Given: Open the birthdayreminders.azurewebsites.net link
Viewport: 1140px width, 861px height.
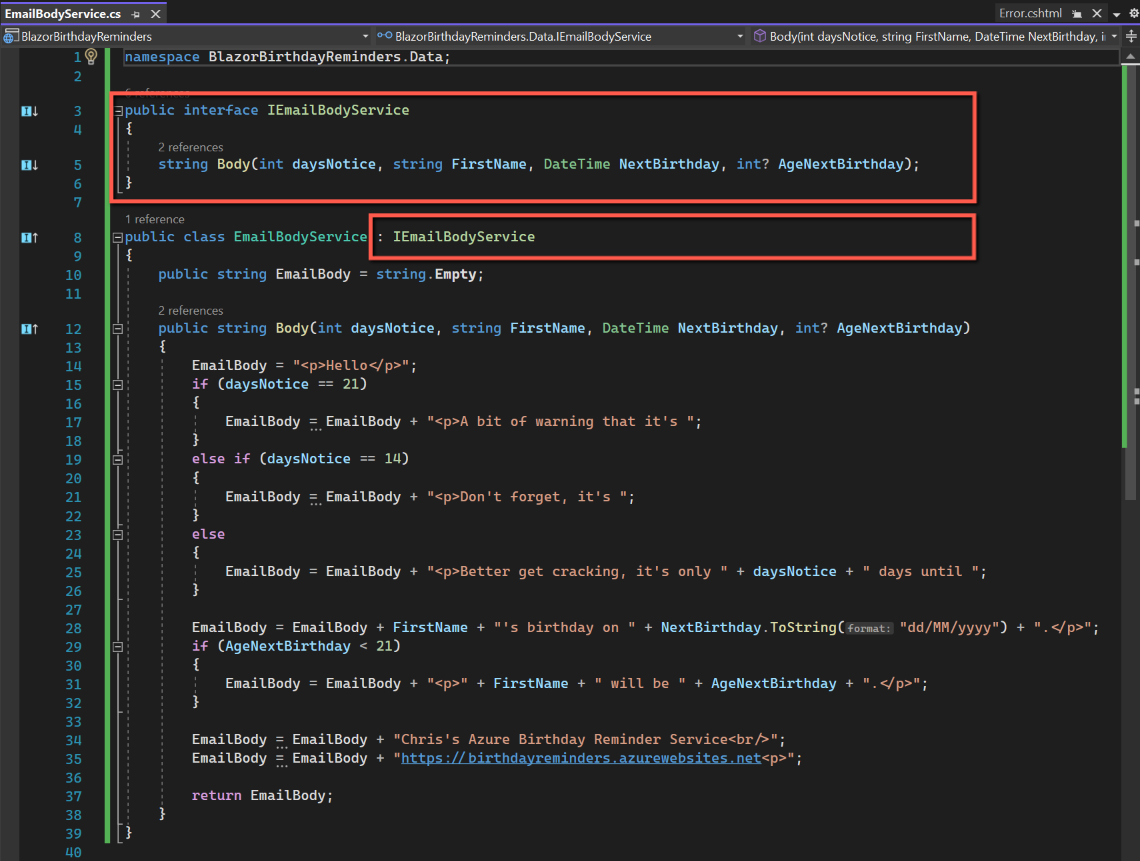Looking at the screenshot, I should click(x=580, y=758).
